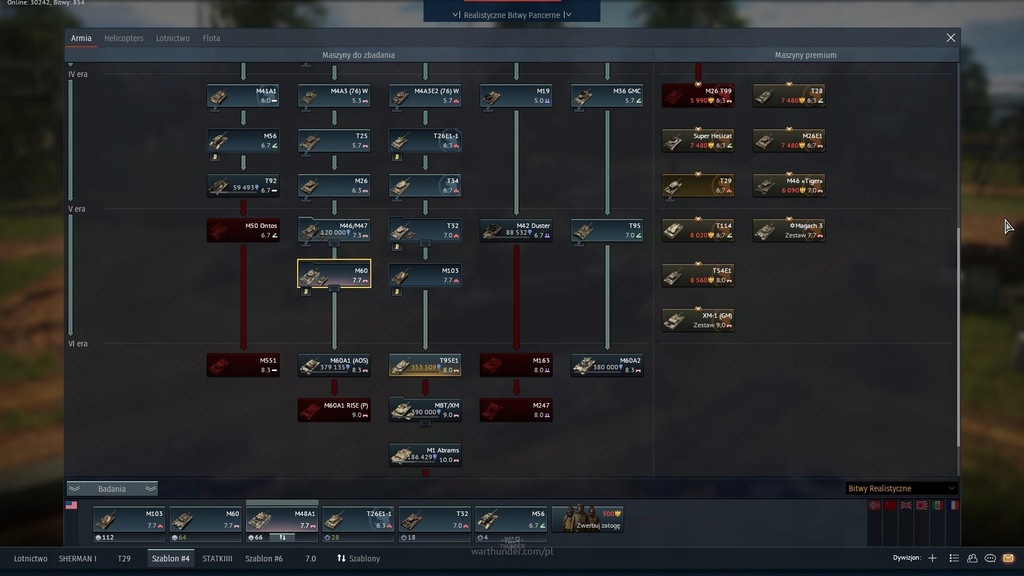Select the T92 vehicle card
This screenshot has width=1024, height=576.
[x=243, y=185]
